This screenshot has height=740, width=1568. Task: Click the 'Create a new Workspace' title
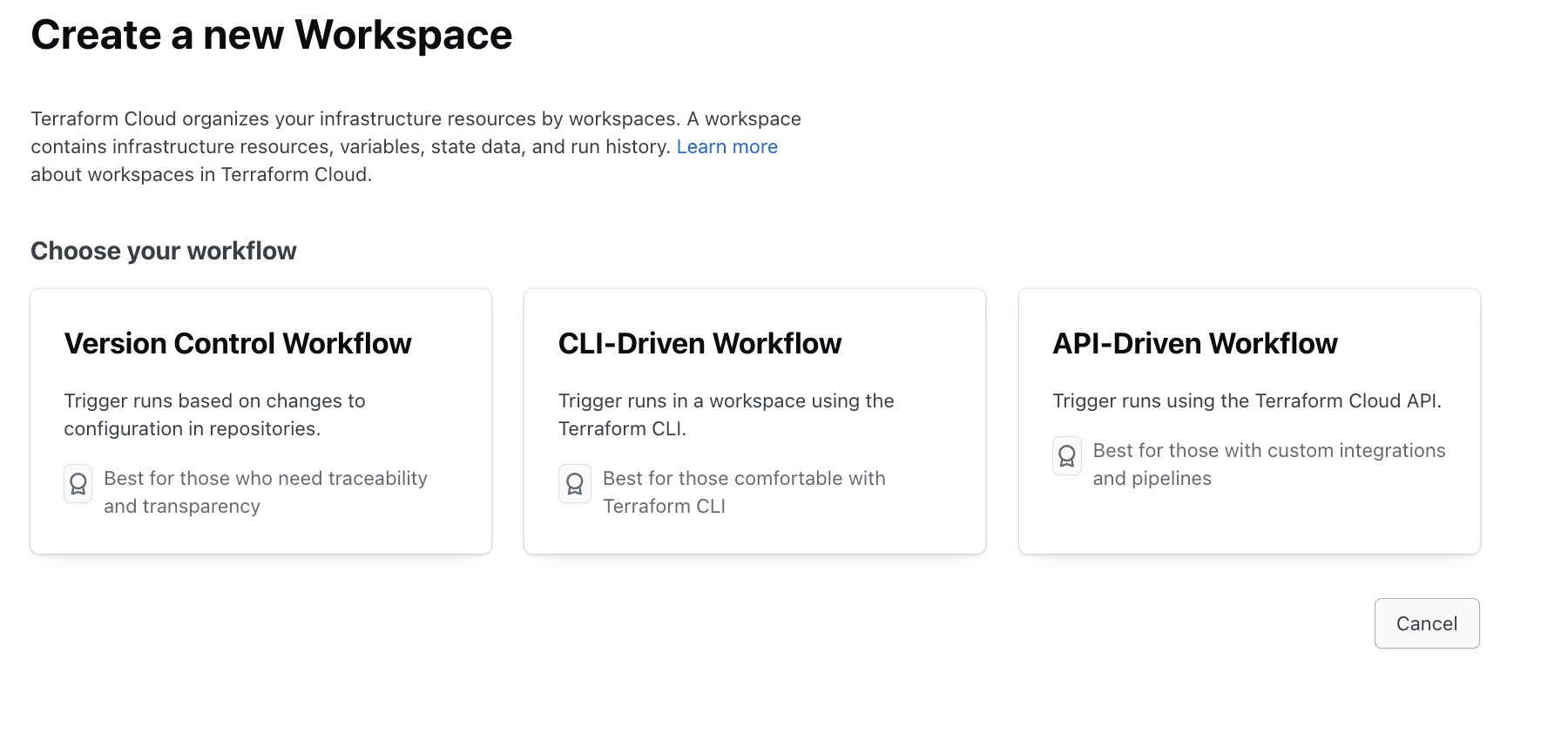(272, 35)
